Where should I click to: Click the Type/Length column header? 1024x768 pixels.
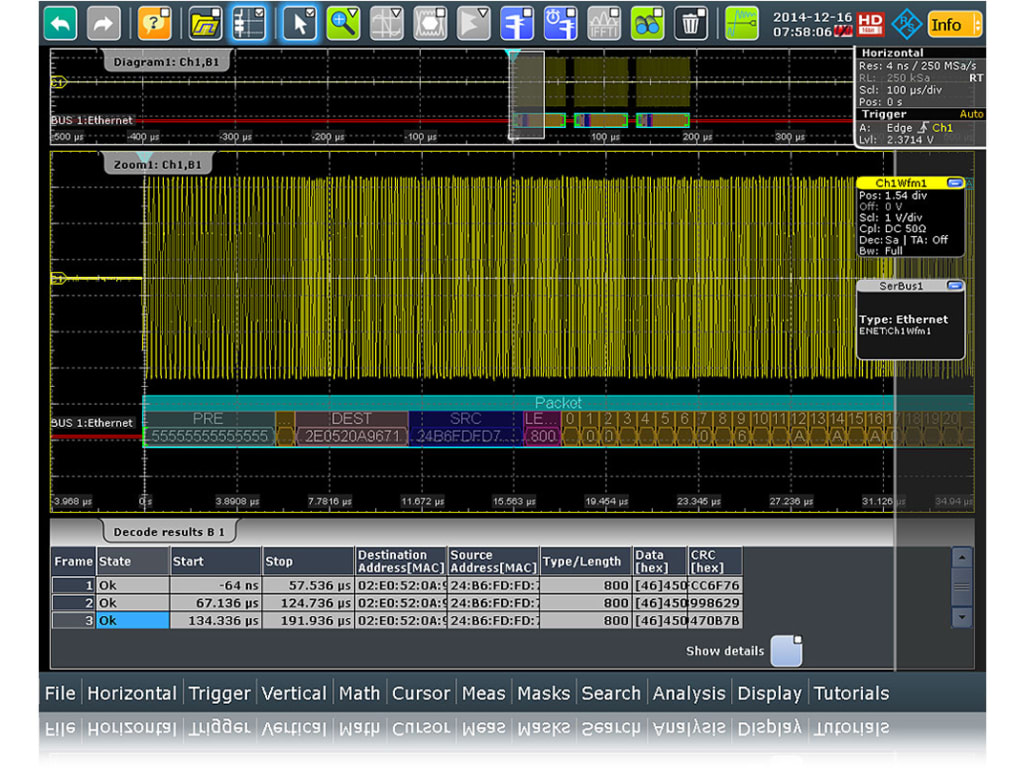(x=586, y=561)
